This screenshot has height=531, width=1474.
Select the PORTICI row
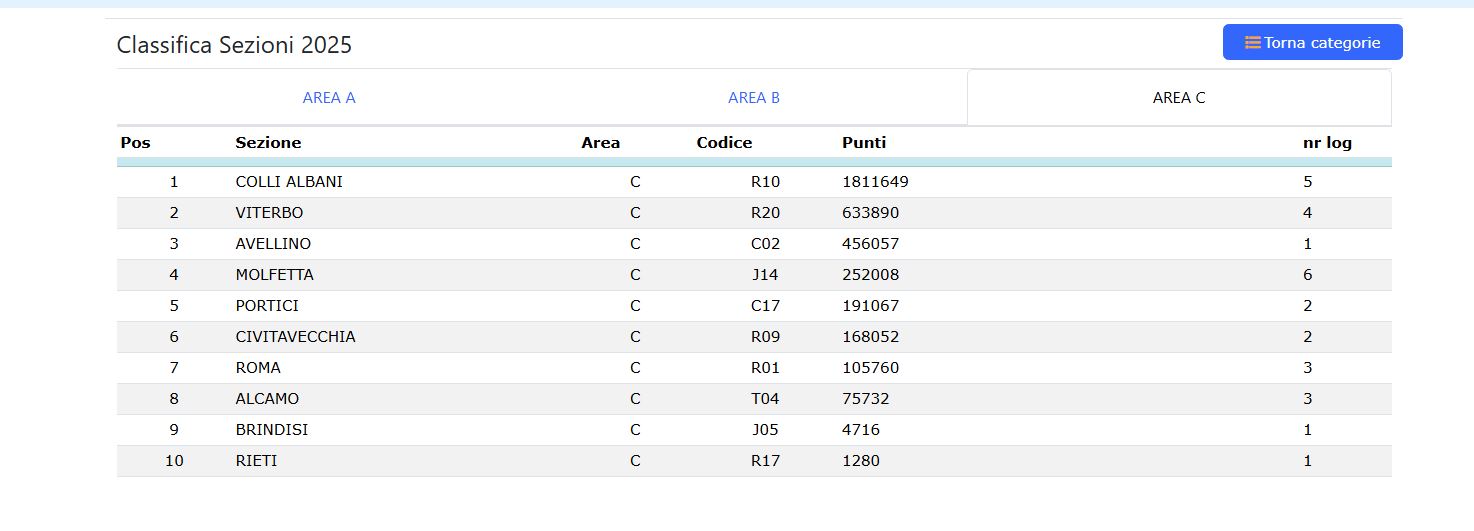[754, 306]
